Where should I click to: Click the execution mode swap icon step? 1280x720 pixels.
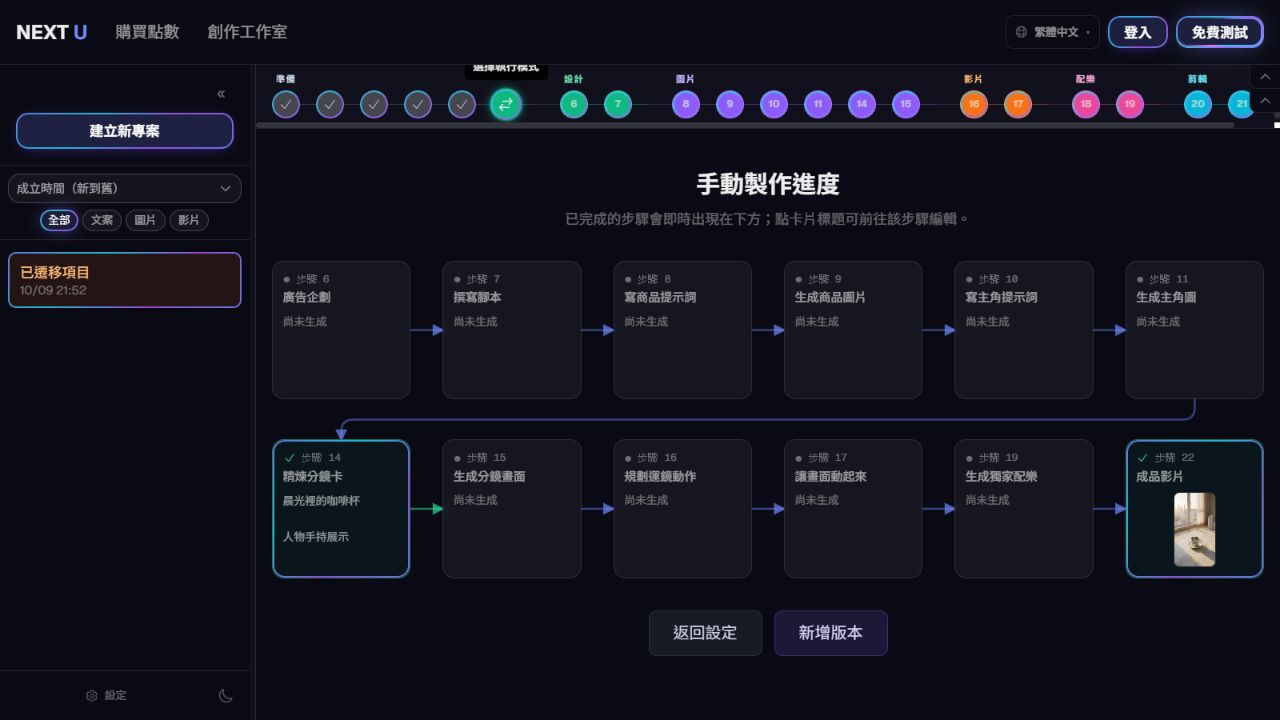coord(506,104)
